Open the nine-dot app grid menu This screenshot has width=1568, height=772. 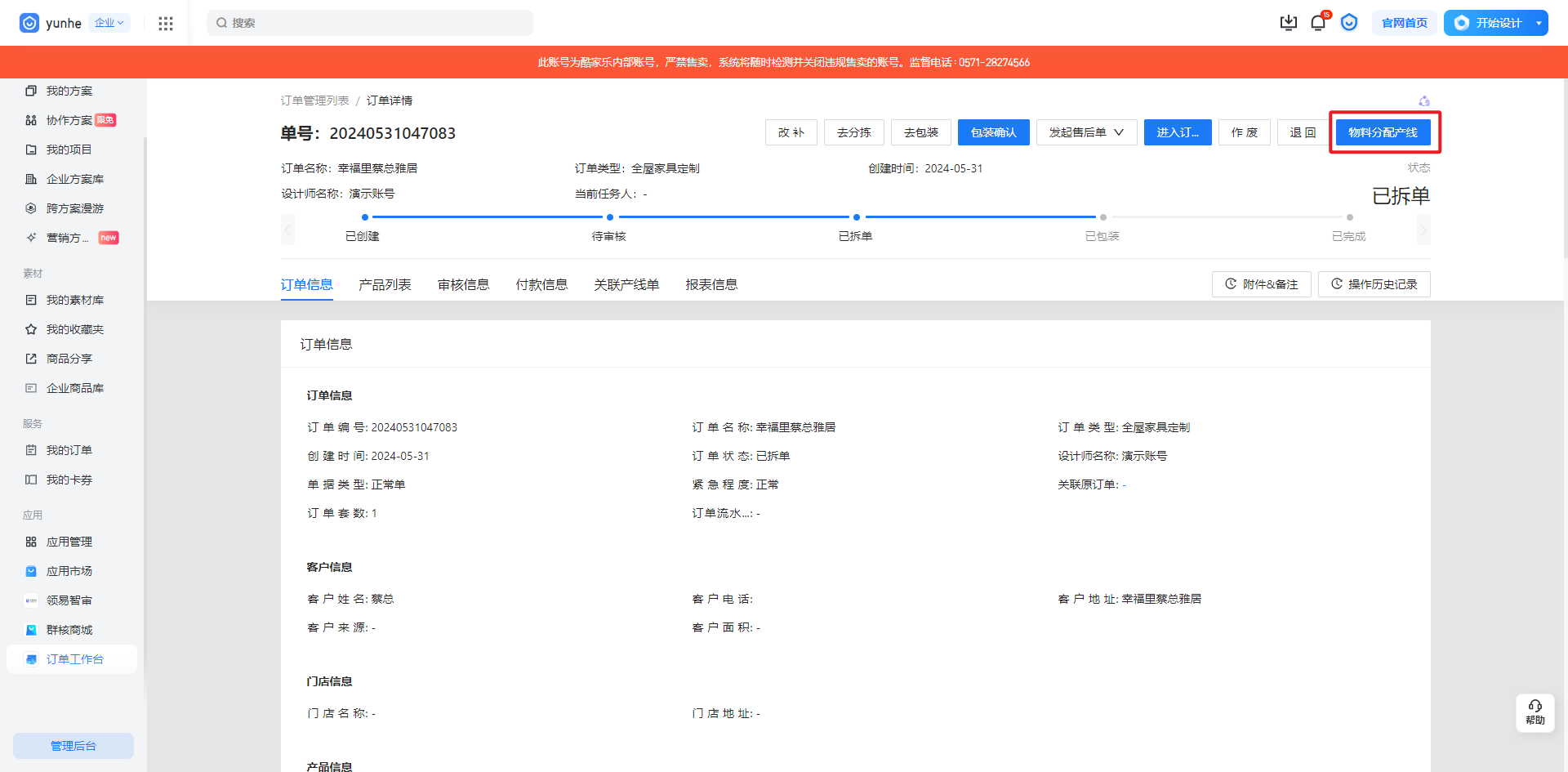point(166,24)
